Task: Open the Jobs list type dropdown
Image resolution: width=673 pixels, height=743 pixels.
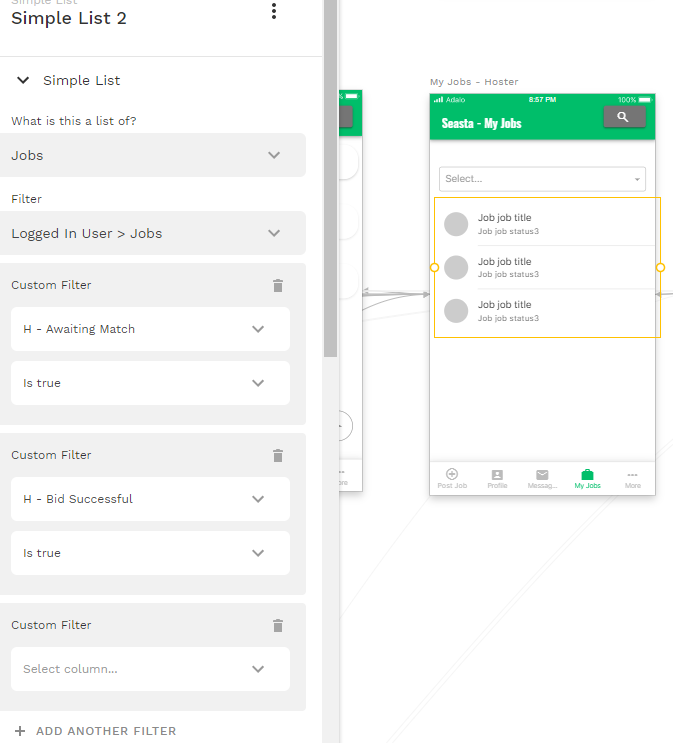Action: click(153, 155)
